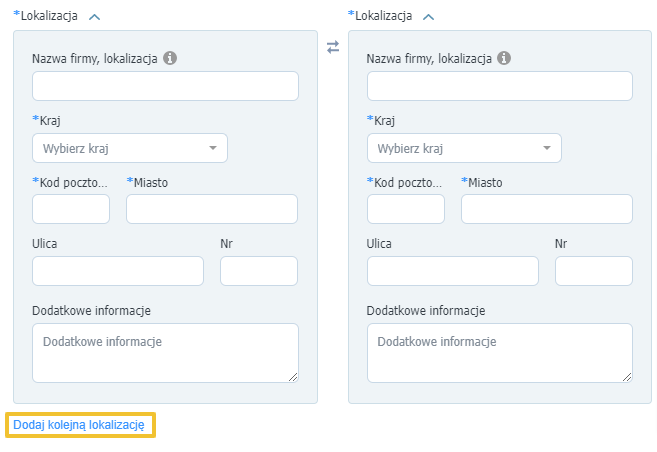Click left Miasto input field
657x452 pixels.
pos(212,209)
